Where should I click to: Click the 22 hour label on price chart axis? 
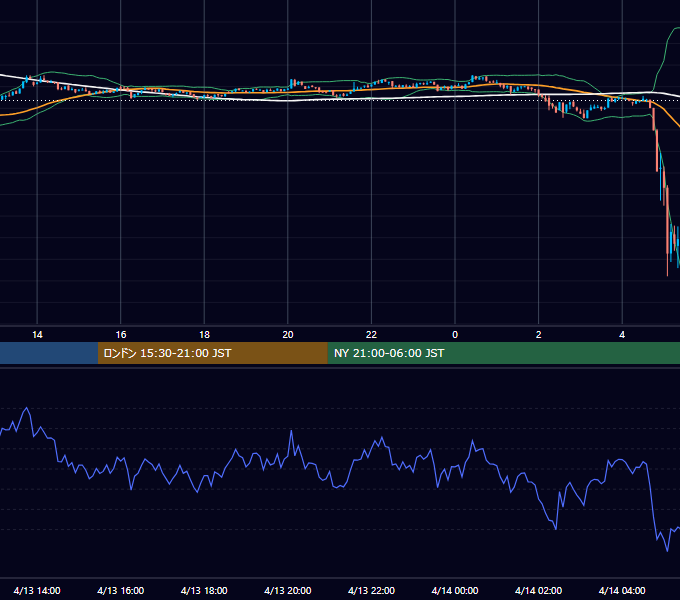point(371,335)
